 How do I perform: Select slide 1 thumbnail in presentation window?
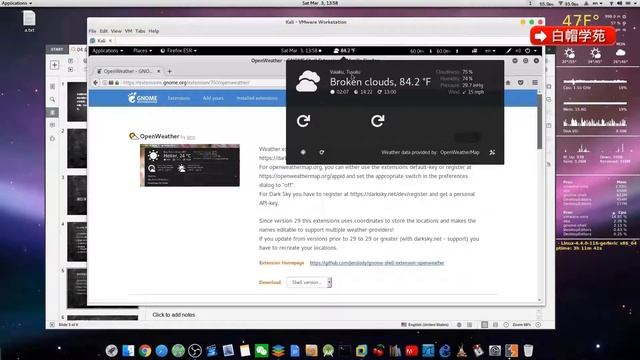[x=77, y=102]
